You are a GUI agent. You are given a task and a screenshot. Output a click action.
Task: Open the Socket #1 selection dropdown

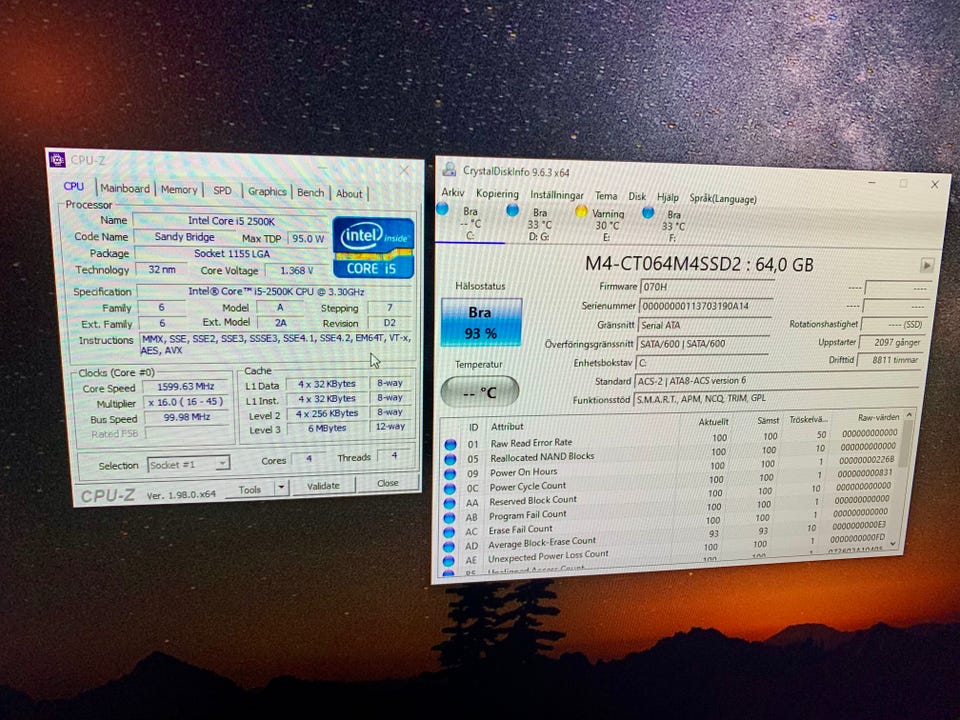[x=188, y=464]
